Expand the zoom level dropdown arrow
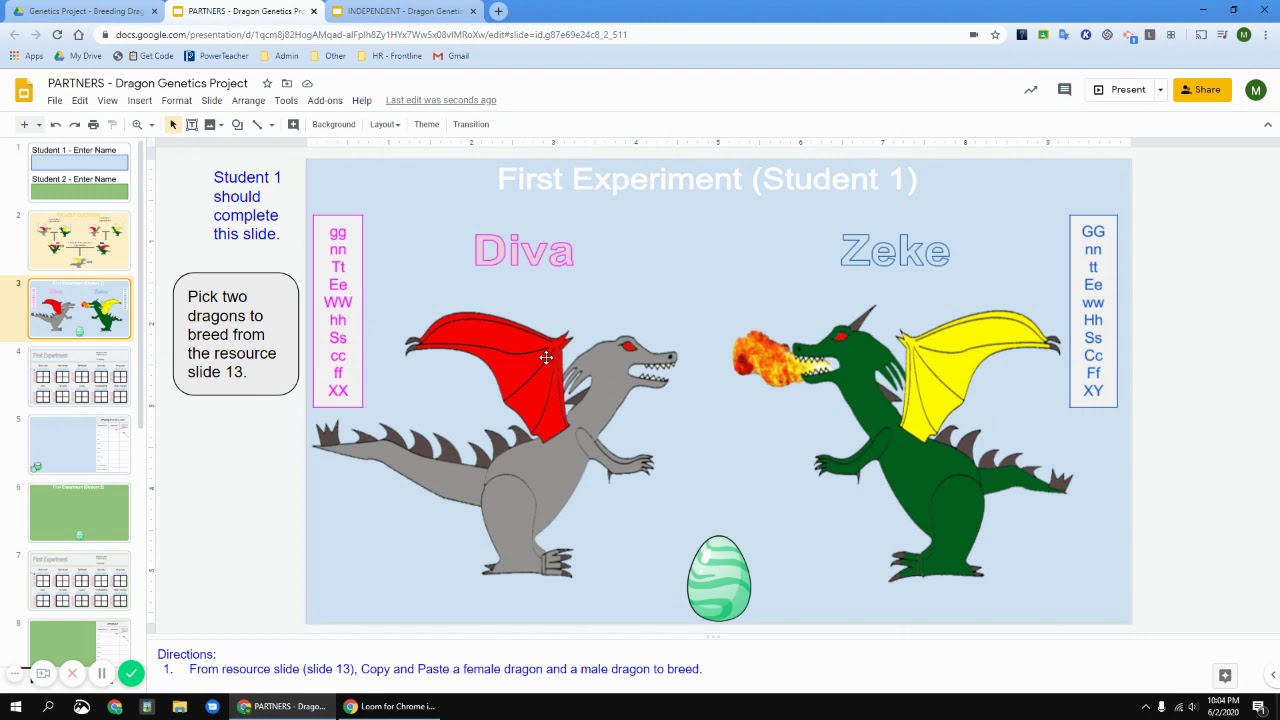The height and width of the screenshot is (720, 1280). (151, 124)
